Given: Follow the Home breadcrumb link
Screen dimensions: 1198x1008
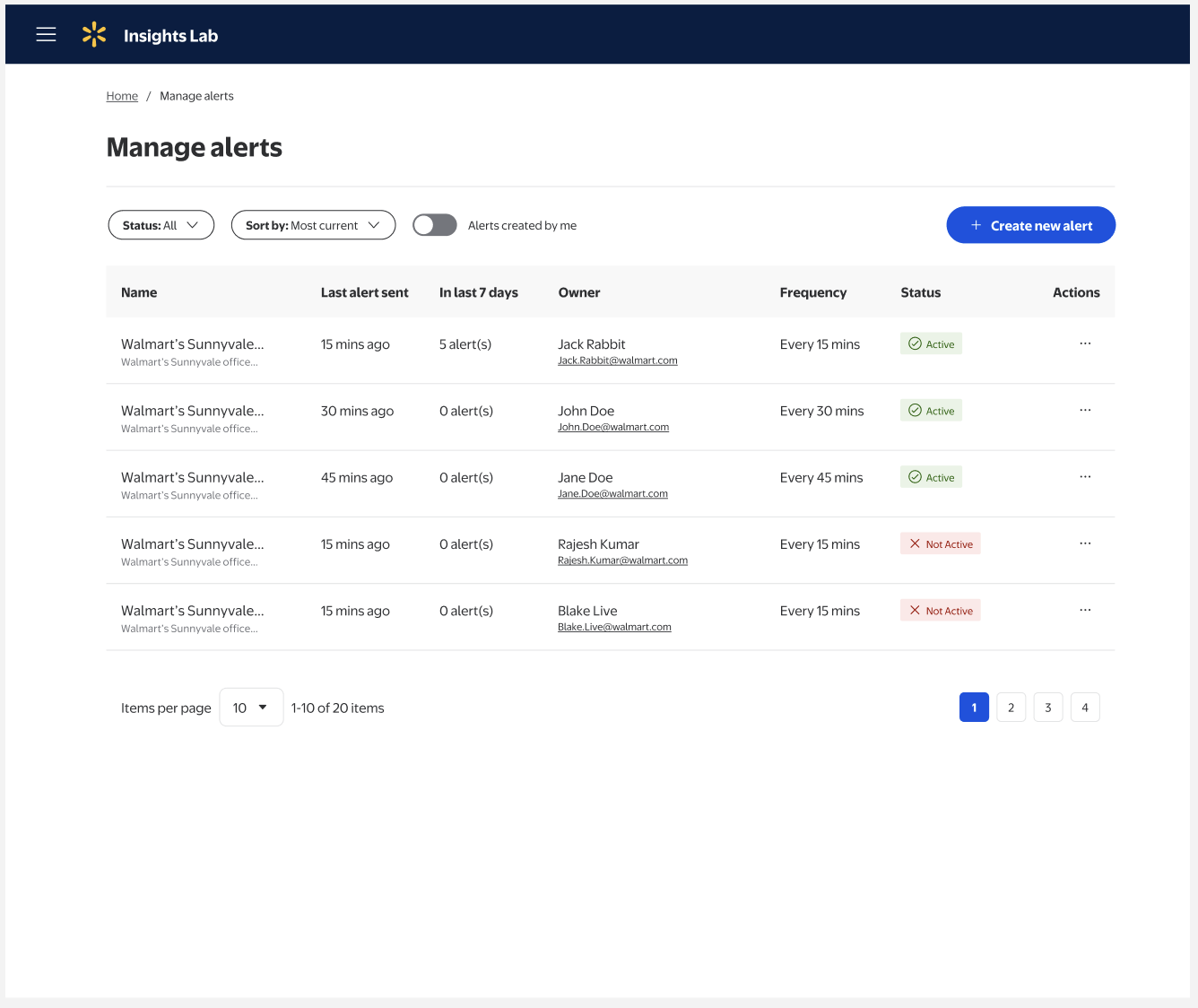Looking at the screenshot, I should (122, 96).
